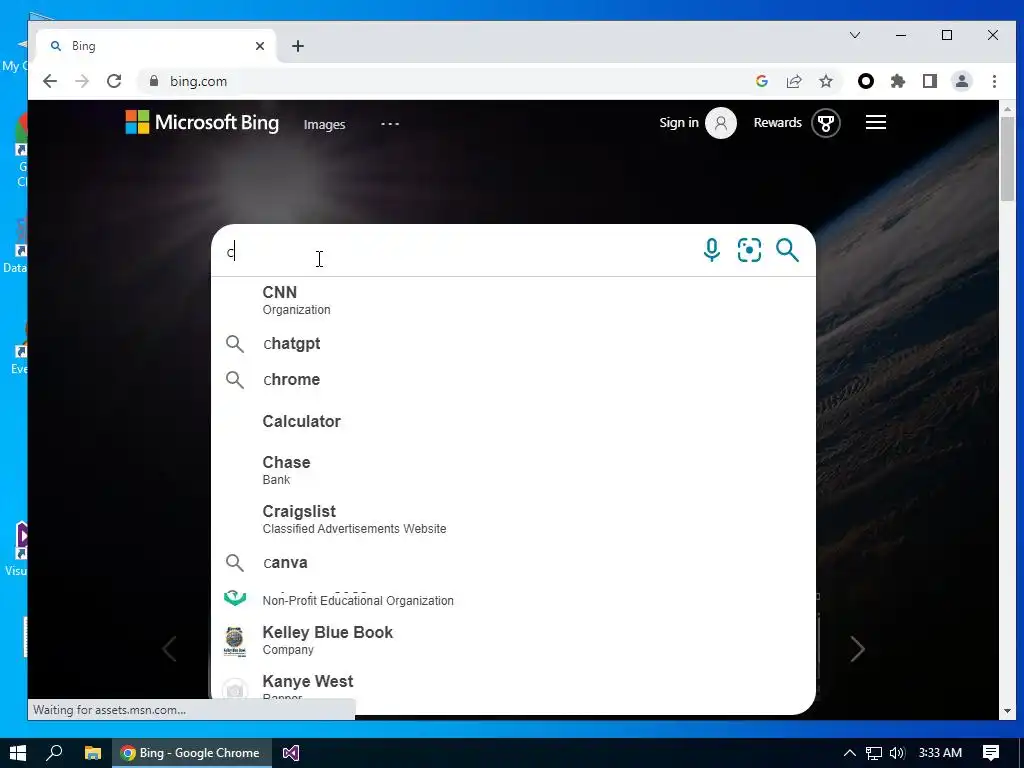Choose the chatgpt suggestion
Image resolution: width=1024 pixels, height=768 pixels.
click(513, 344)
